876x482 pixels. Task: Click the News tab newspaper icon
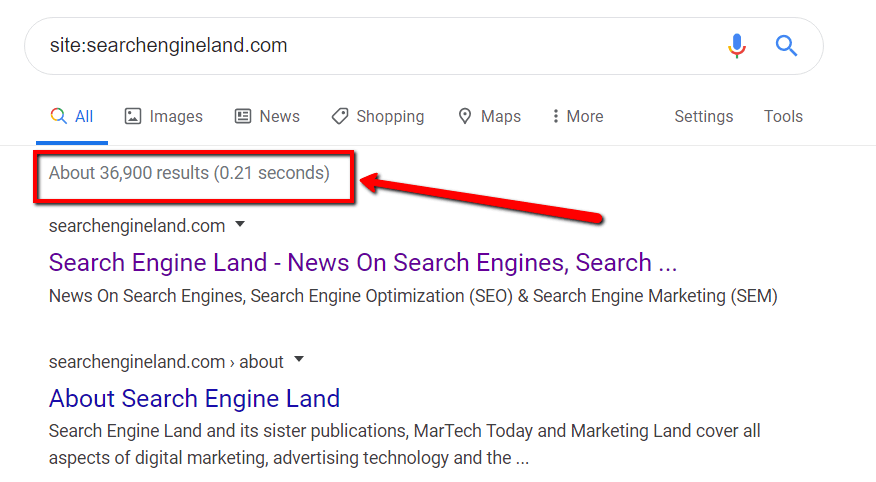(243, 116)
